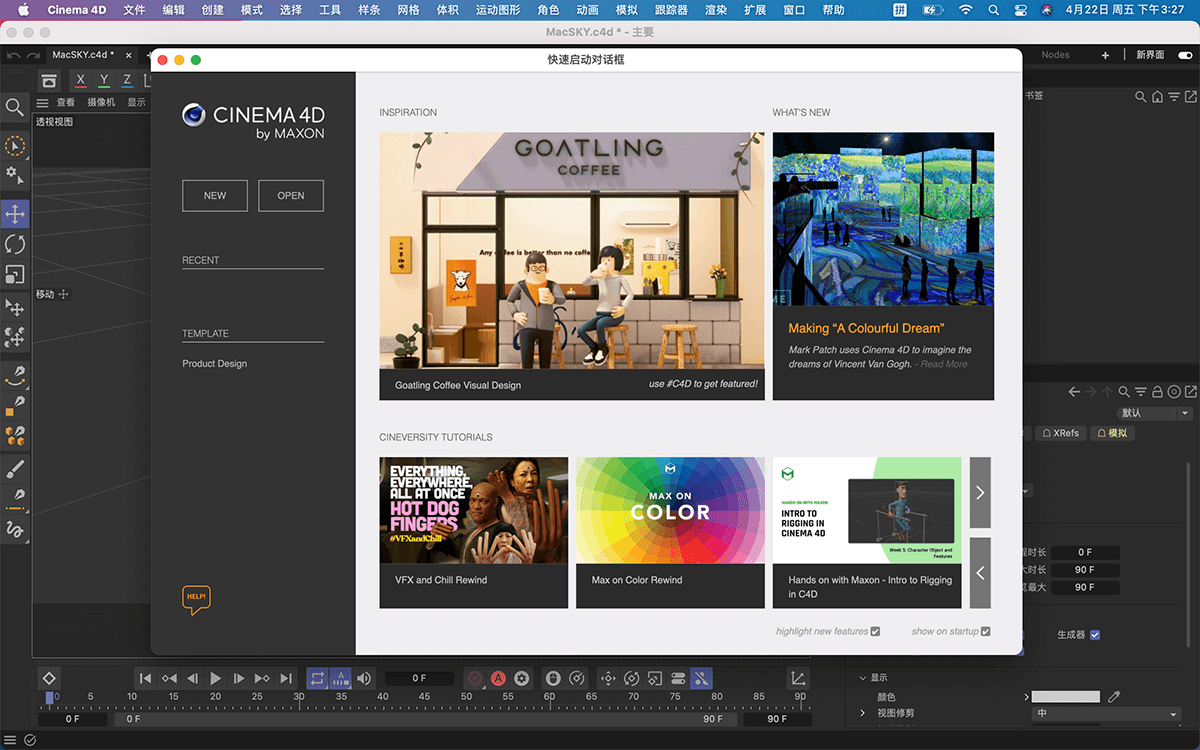Image resolution: width=1200 pixels, height=750 pixels.
Task: Show next Cineversity tutorials
Action: [980, 492]
